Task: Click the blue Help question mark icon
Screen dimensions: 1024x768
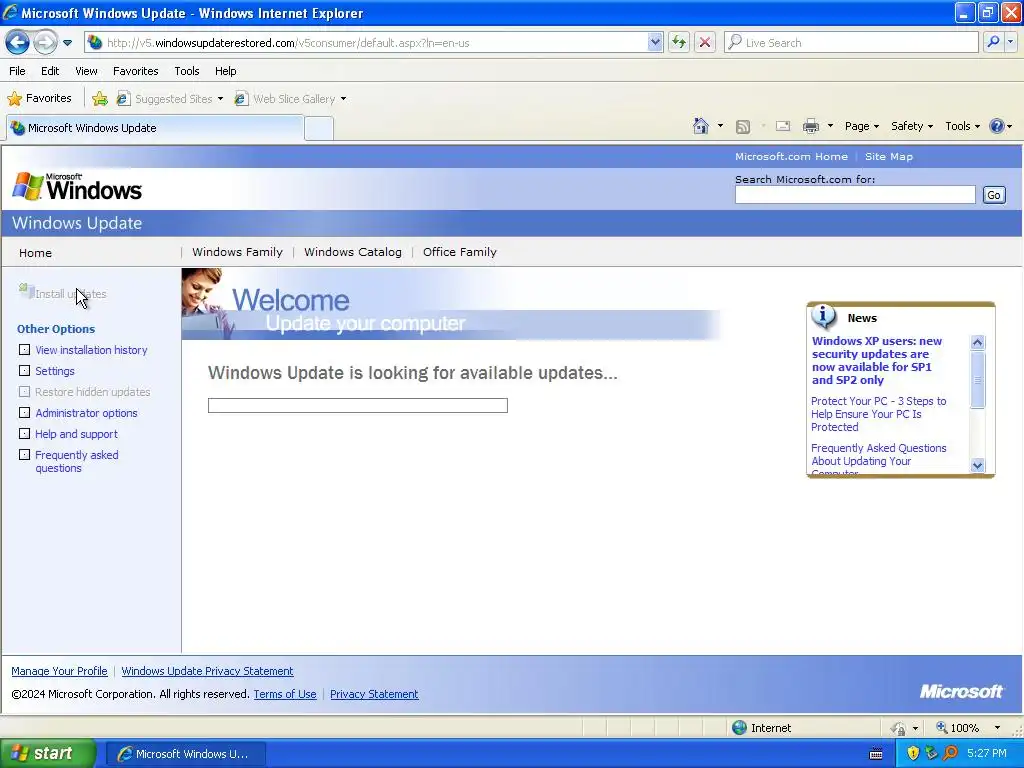Action: point(997,126)
